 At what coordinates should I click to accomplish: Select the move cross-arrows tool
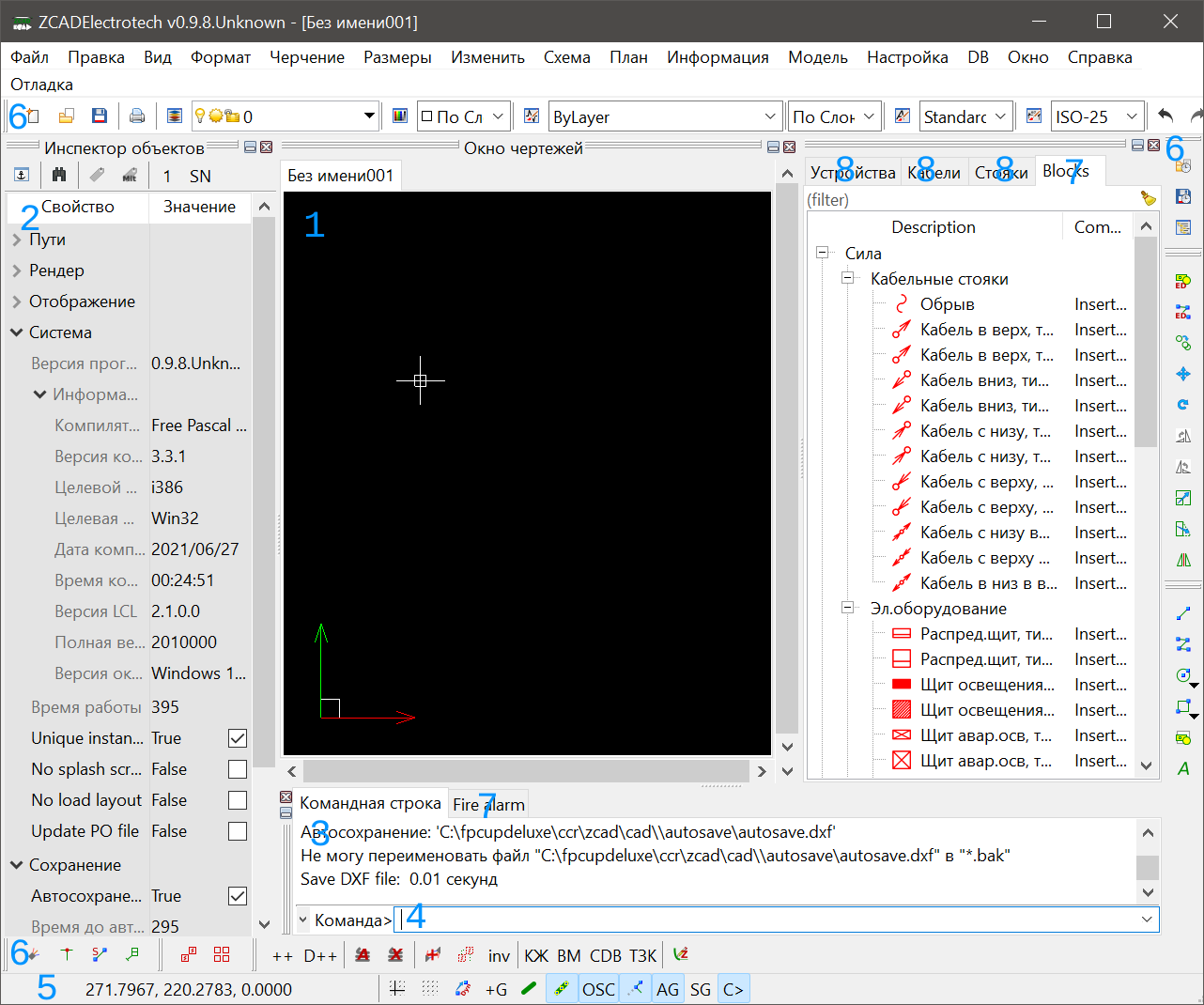point(1183,374)
